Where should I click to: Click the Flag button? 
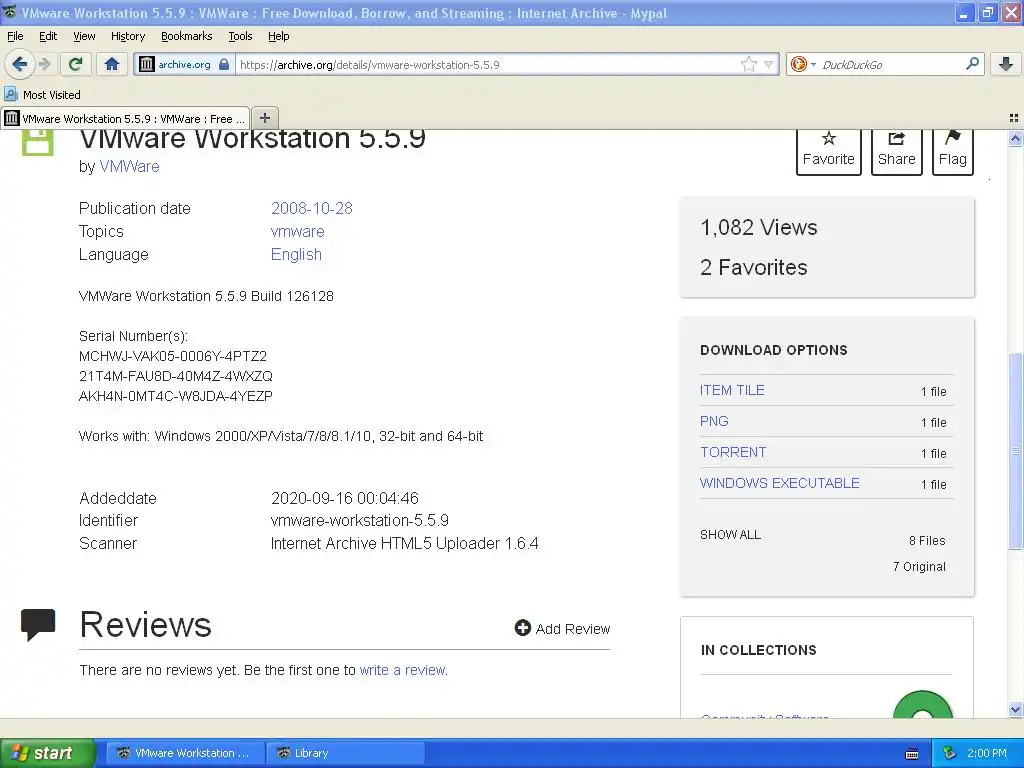pyautogui.click(x=952, y=152)
